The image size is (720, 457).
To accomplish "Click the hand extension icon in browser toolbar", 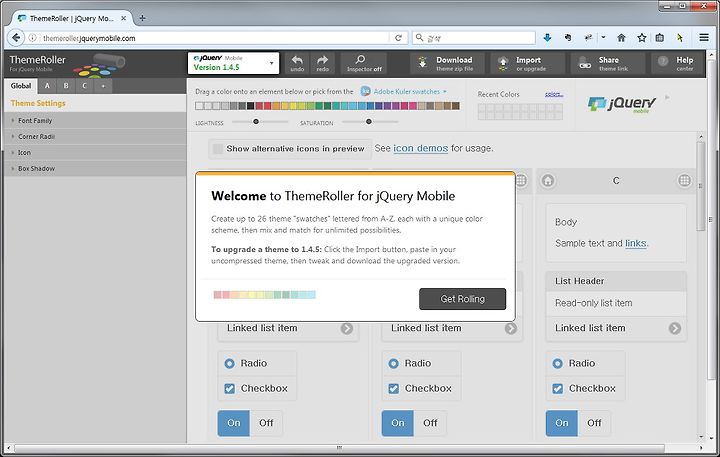I will tap(568, 38).
